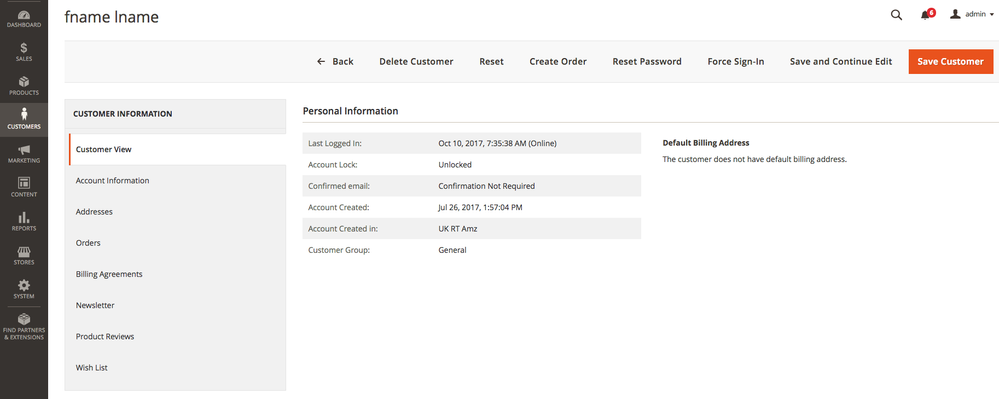Viewport: 999px width, 399px height.
Task: Click the orange Save Customer button
Action: pos(951,61)
